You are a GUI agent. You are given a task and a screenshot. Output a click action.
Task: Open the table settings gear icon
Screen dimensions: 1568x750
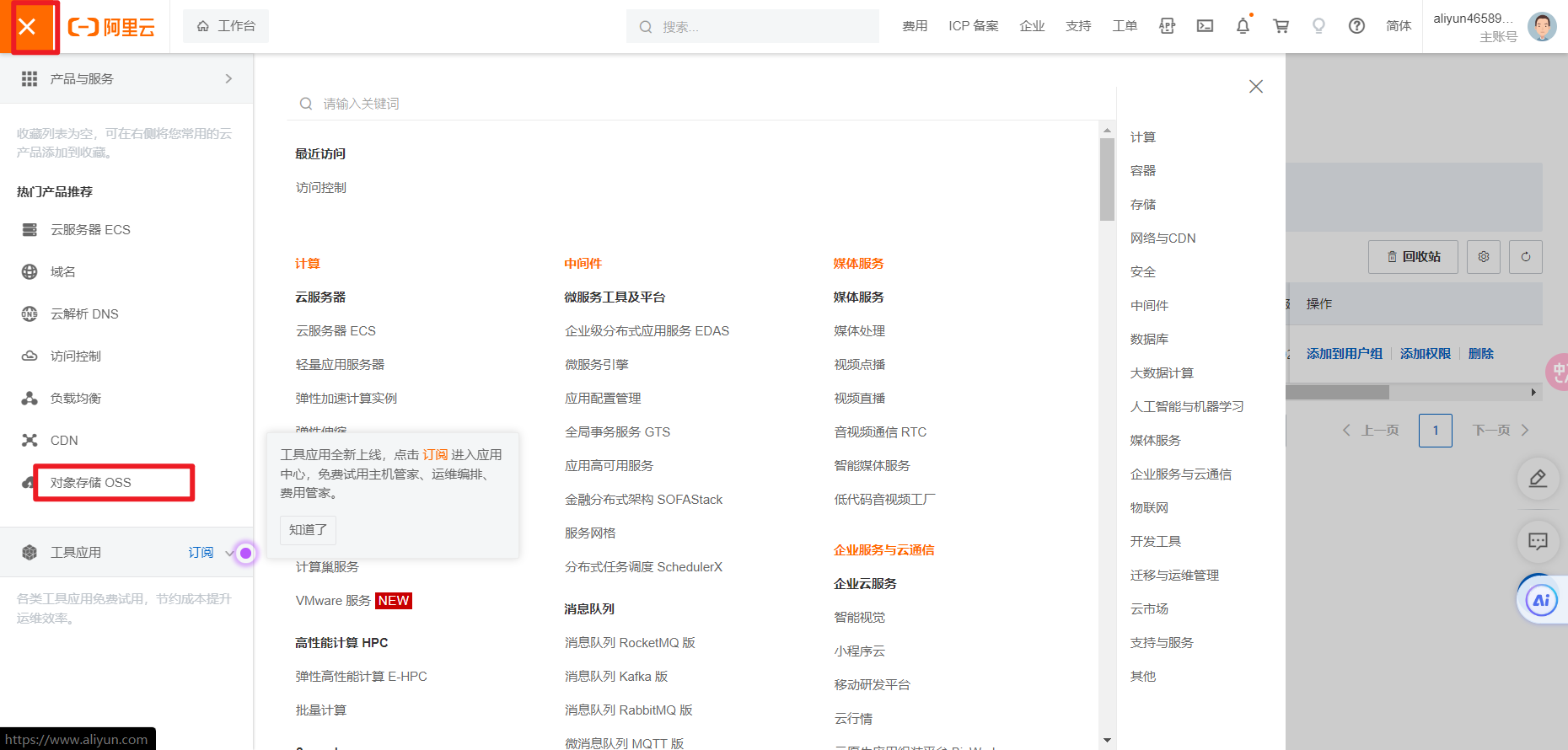(1484, 256)
